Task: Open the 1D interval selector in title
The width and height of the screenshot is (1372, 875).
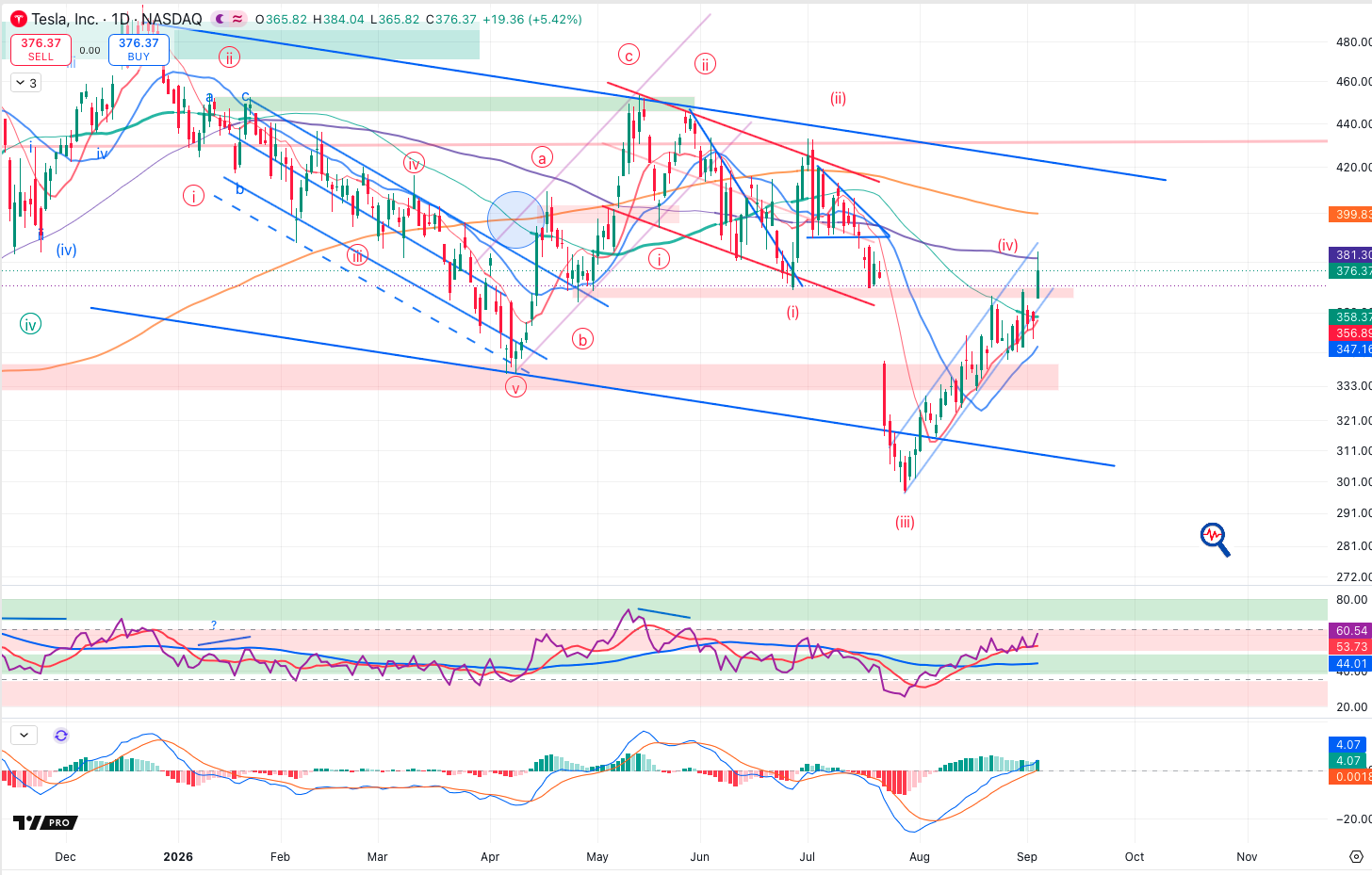Action: (x=121, y=19)
